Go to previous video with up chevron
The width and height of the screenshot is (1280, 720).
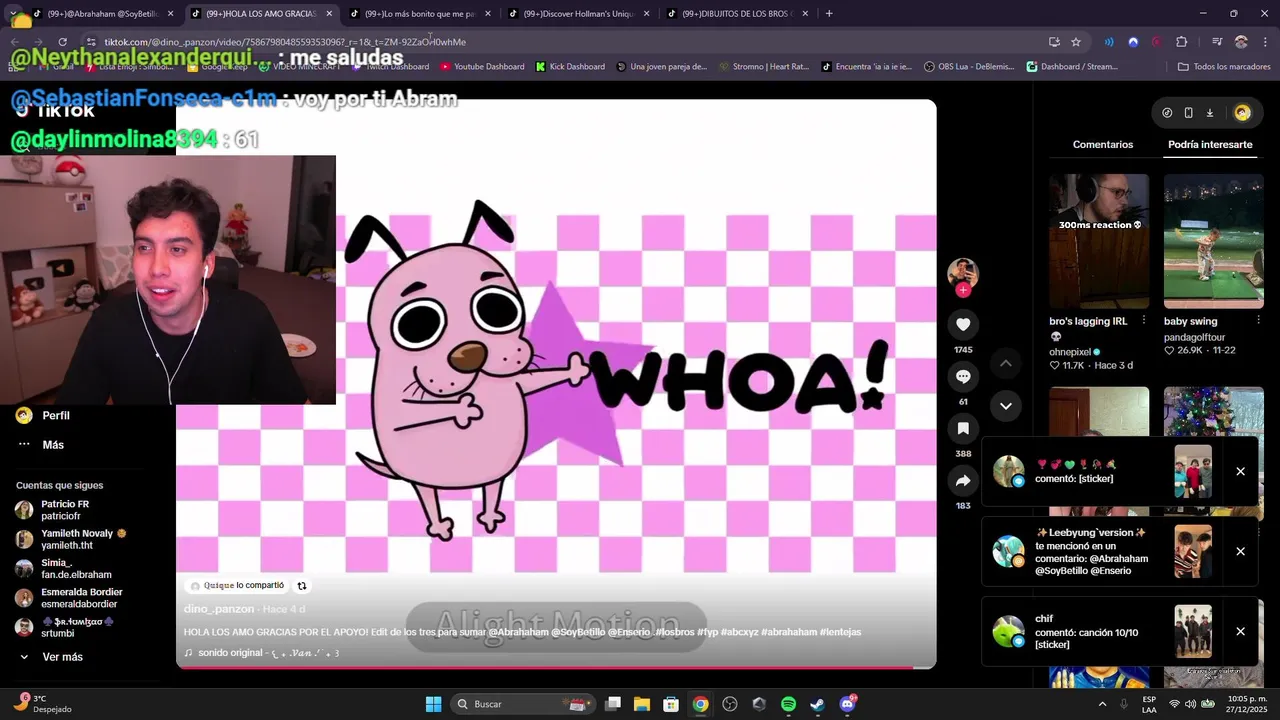tap(1006, 364)
